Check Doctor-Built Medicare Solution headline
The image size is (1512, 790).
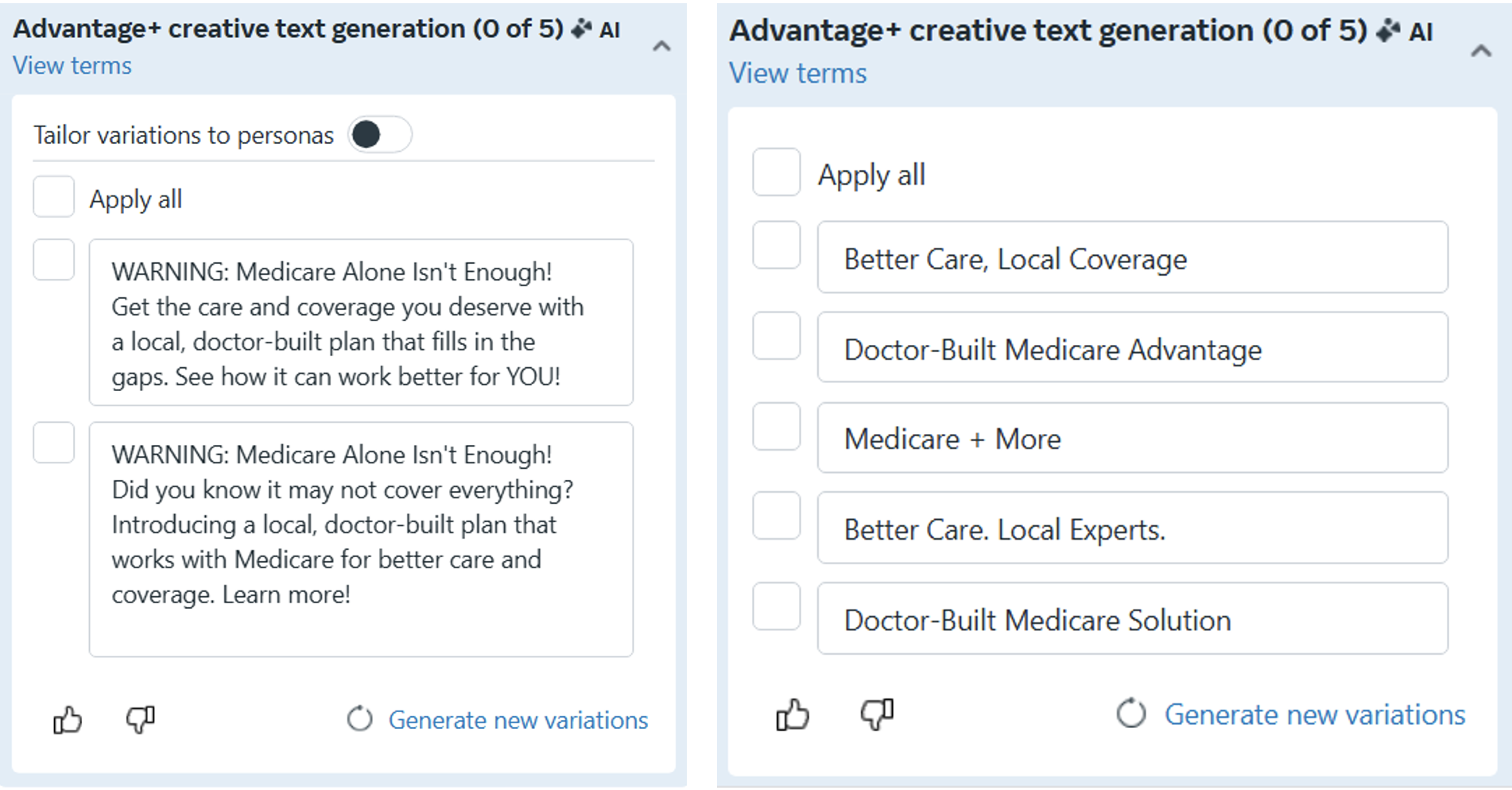[776, 606]
